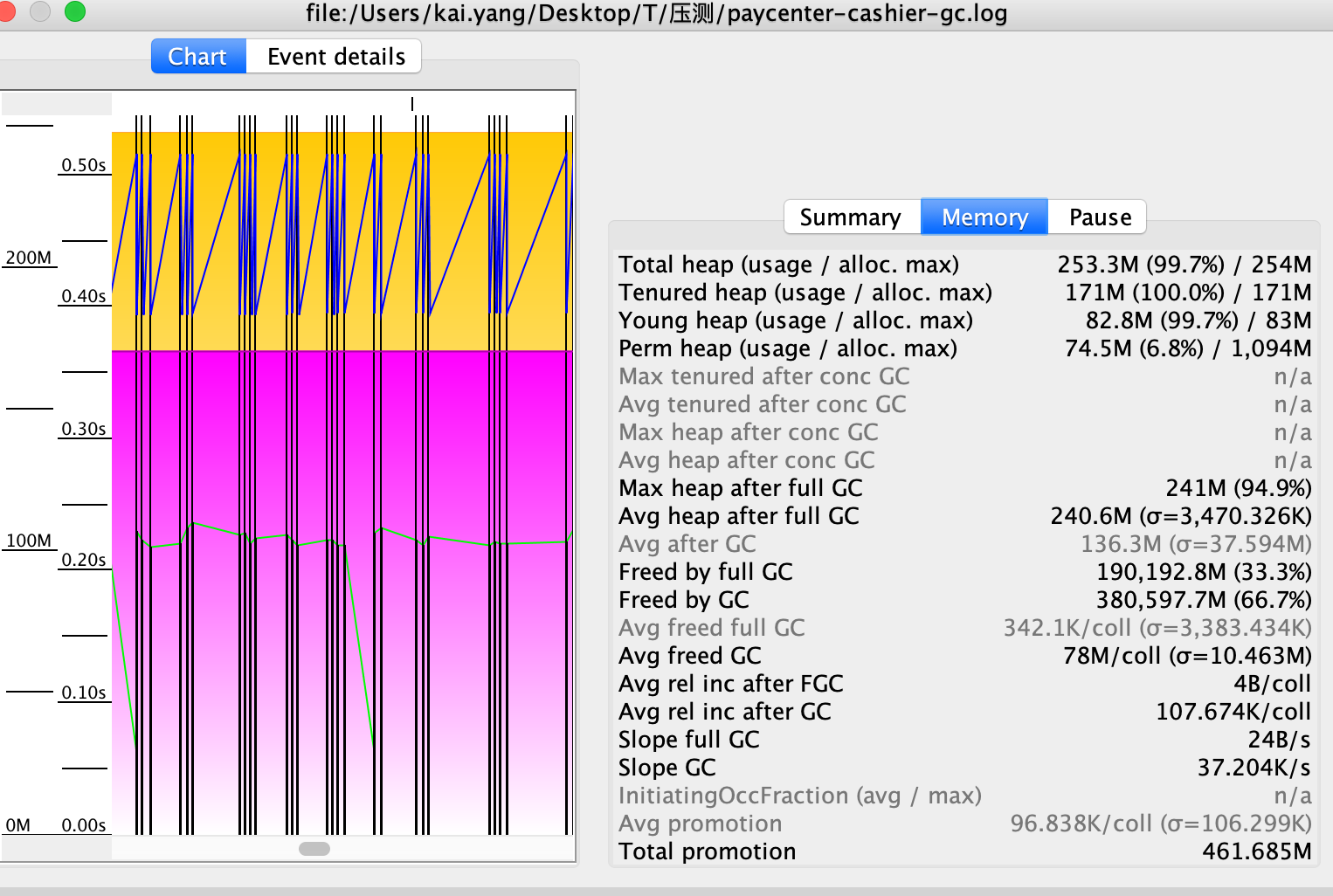Viewport: 1333px width, 896px height.
Task: Click the 'Max heap after conc GC' row
Action: click(965, 432)
